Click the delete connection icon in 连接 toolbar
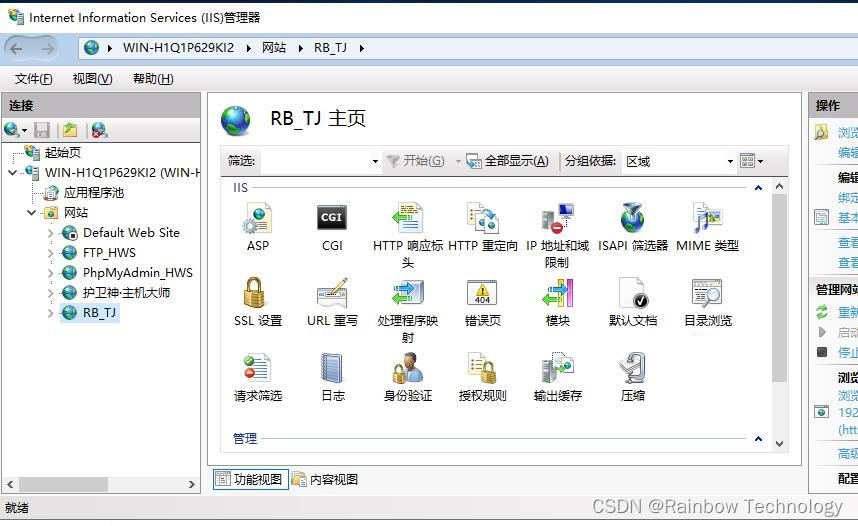This screenshot has height=526, width=858. [x=99, y=130]
